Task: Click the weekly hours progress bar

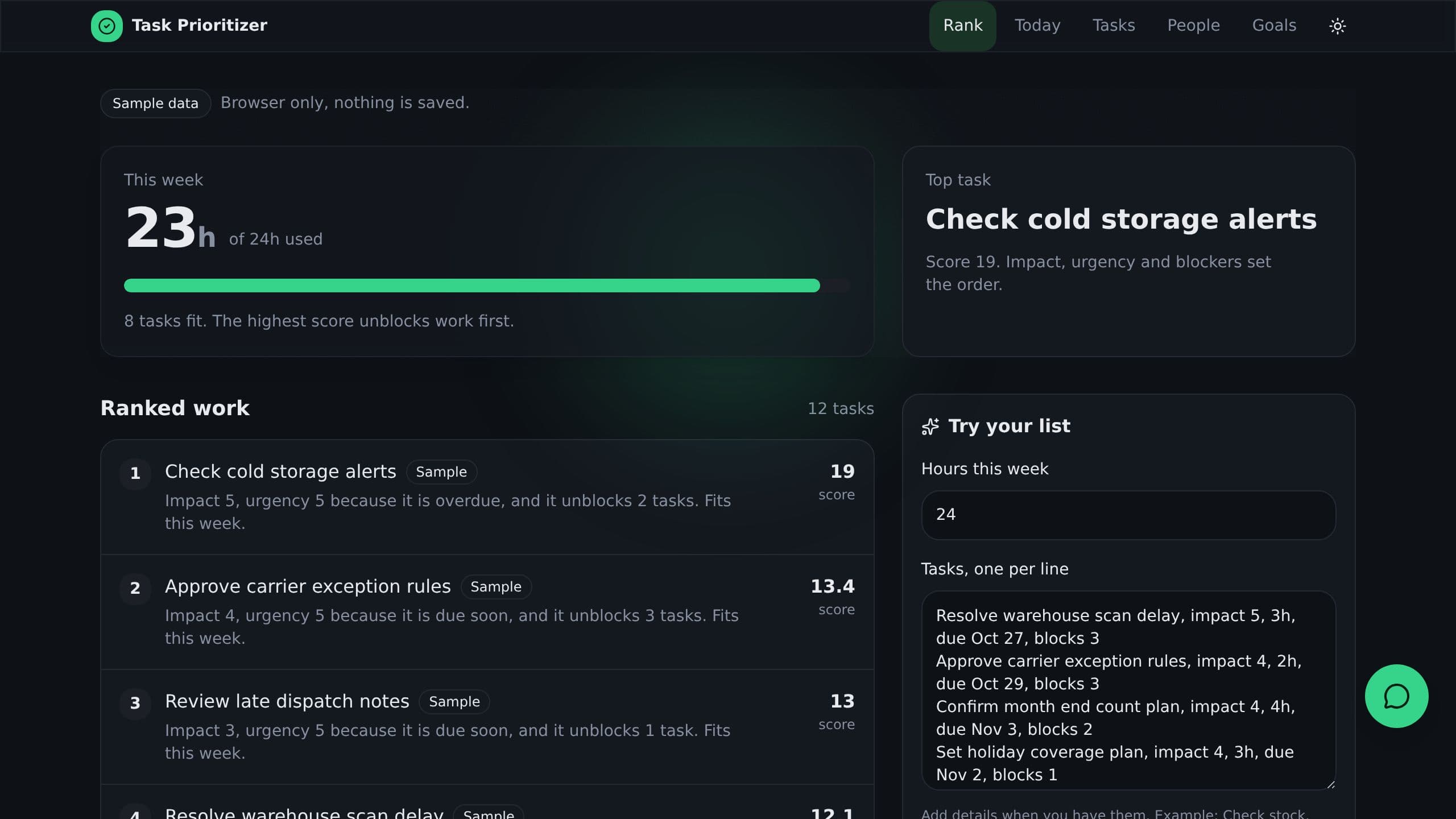Action: point(487,286)
